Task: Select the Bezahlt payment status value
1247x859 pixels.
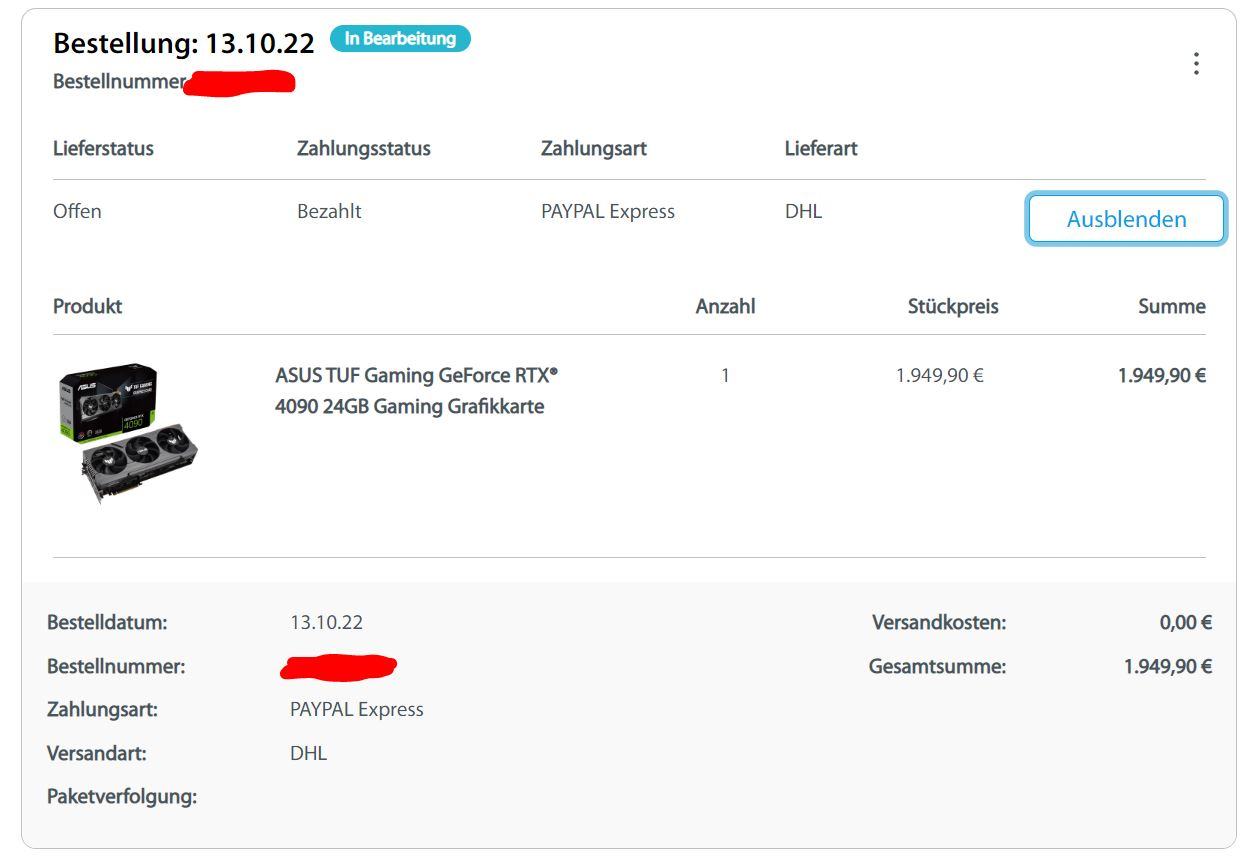Action: point(329,211)
